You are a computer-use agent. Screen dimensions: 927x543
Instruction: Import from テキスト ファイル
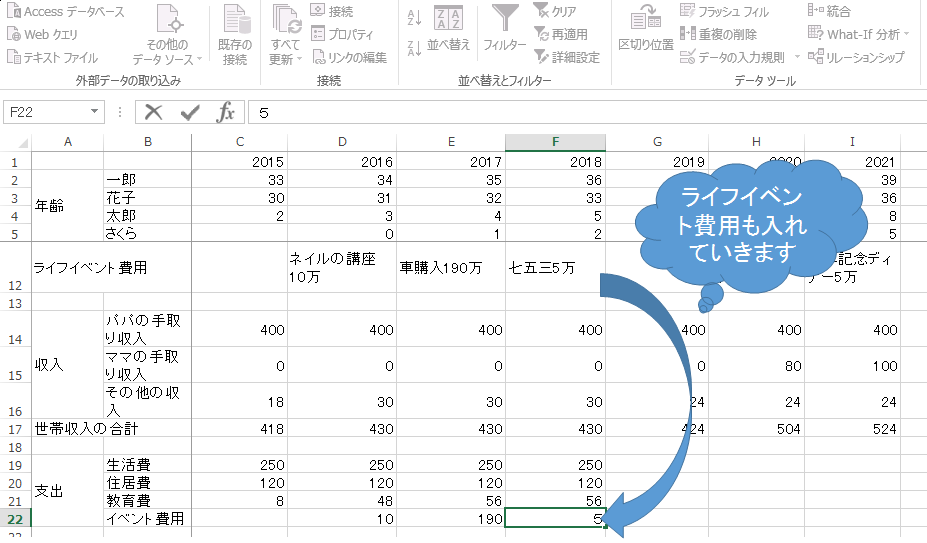click(x=52, y=57)
